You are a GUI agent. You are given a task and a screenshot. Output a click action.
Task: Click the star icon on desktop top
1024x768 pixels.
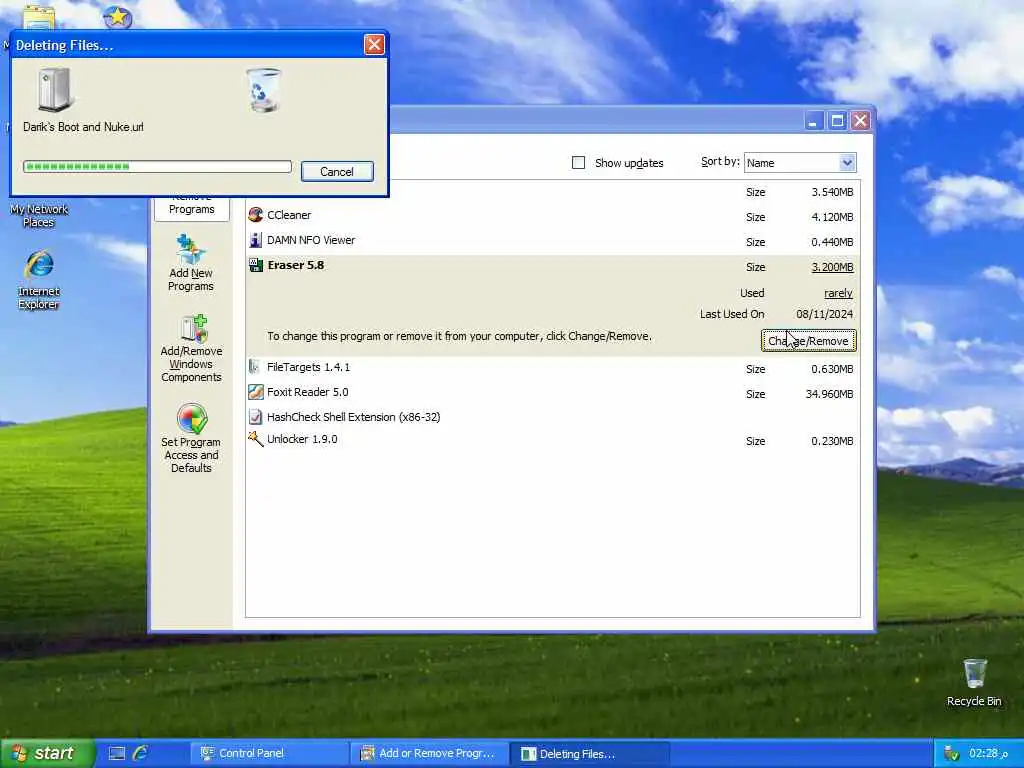point(118,16)
